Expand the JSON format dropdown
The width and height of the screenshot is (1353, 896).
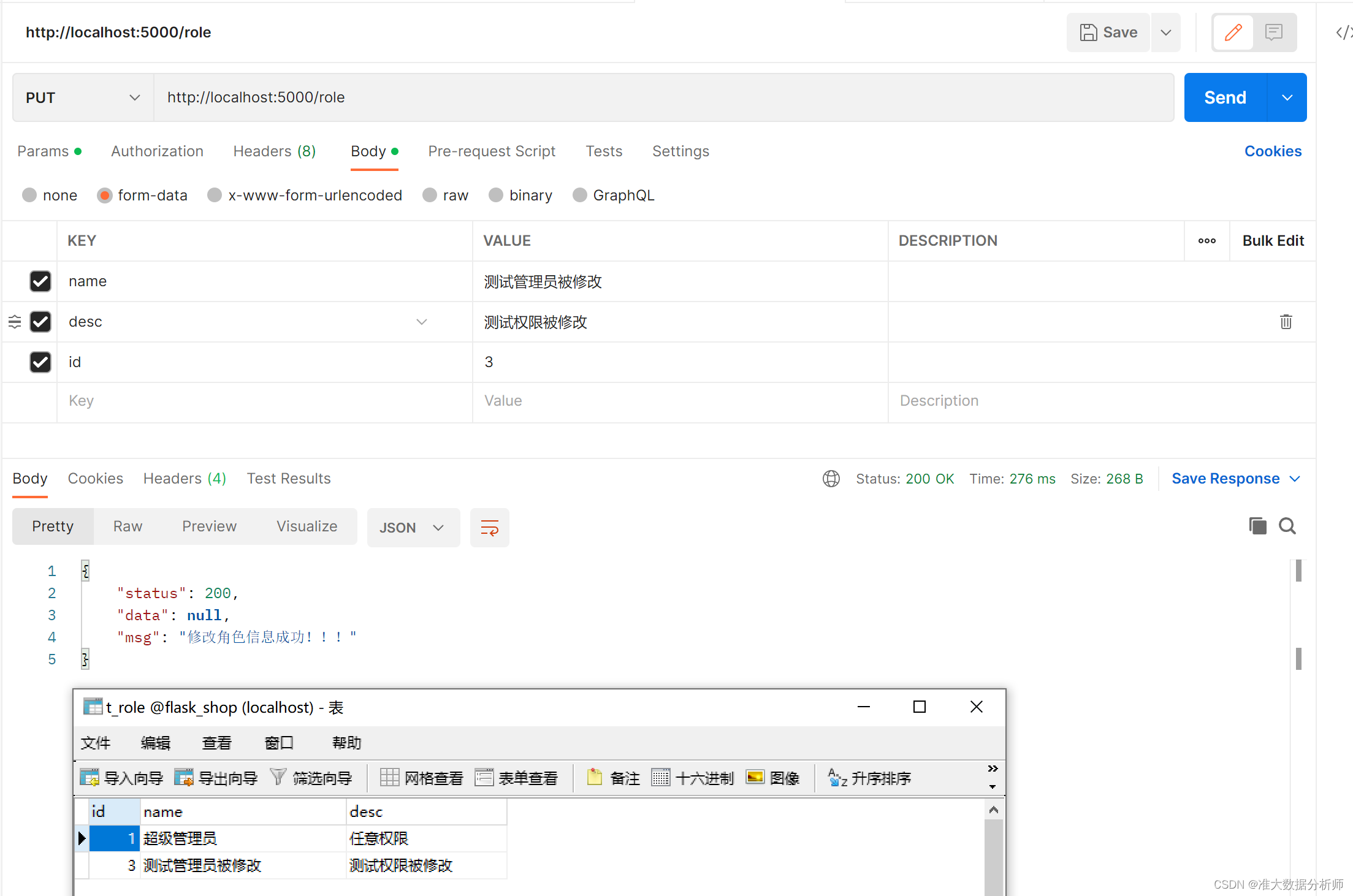[x=413, y=527]
